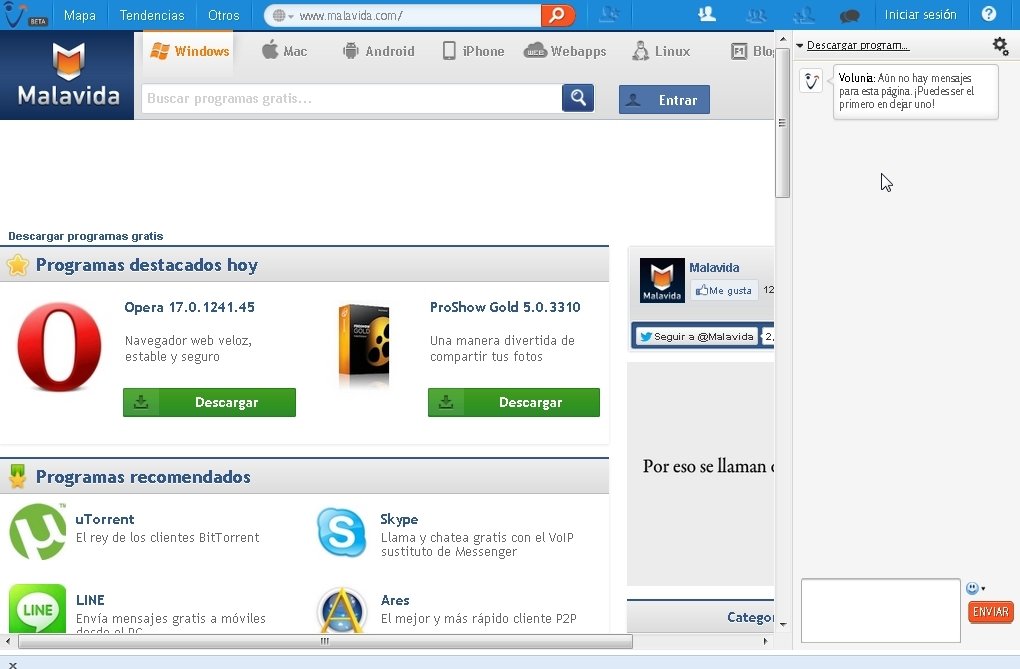Open the sidebar gear settings icon
Viewport: 1020px width, 669px height.
(1000, 46)
